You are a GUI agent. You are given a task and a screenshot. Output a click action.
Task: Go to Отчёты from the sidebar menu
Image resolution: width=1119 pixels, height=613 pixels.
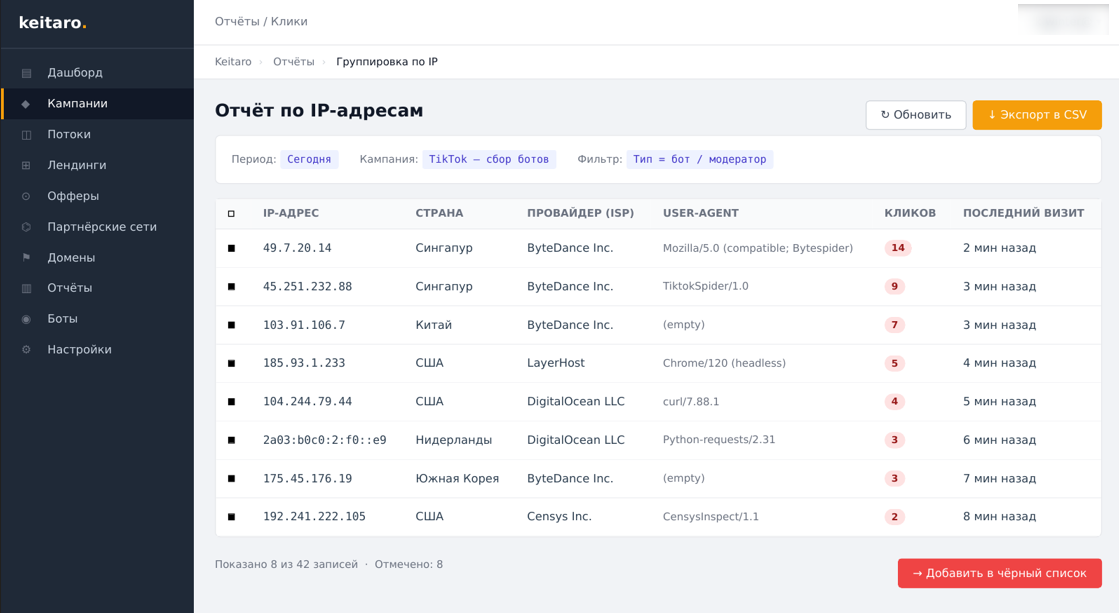click(70, 288)
